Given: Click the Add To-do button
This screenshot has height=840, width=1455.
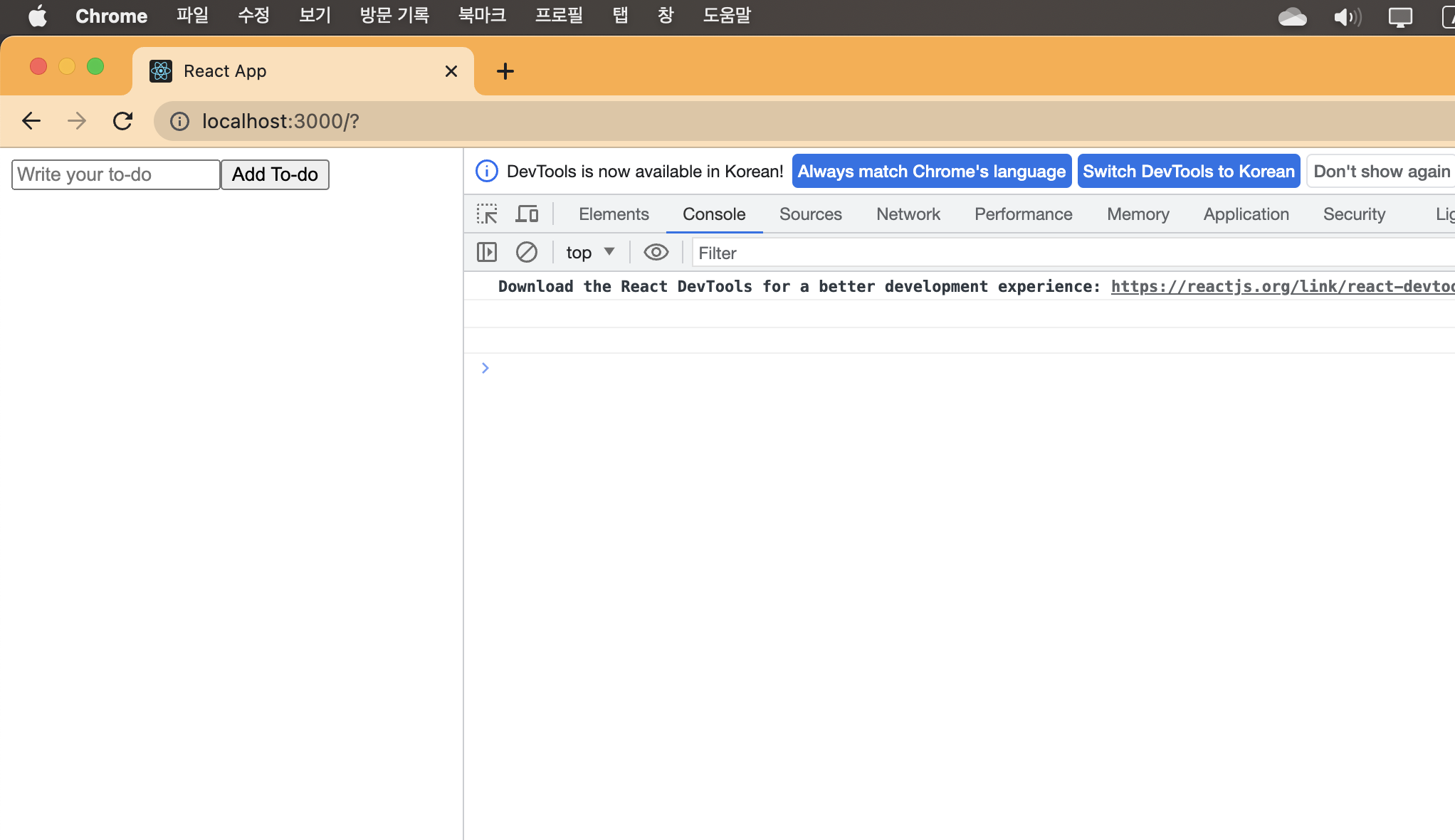Looking at the screenshot, I should pos(275,174).
